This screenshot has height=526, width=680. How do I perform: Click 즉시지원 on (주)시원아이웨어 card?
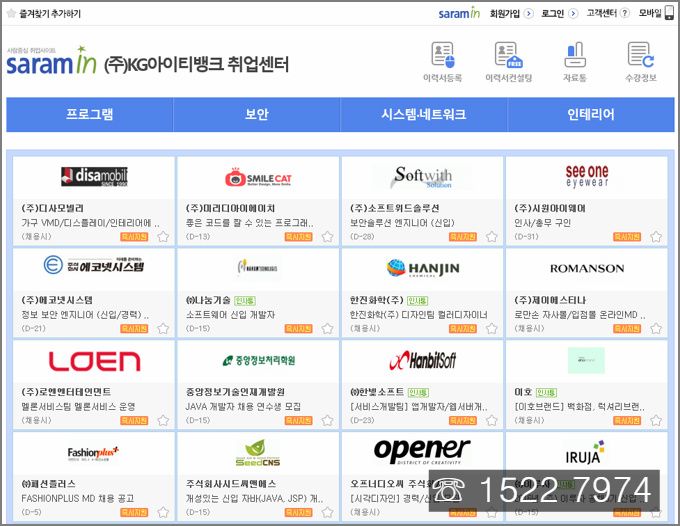click(x=627, y=237)
